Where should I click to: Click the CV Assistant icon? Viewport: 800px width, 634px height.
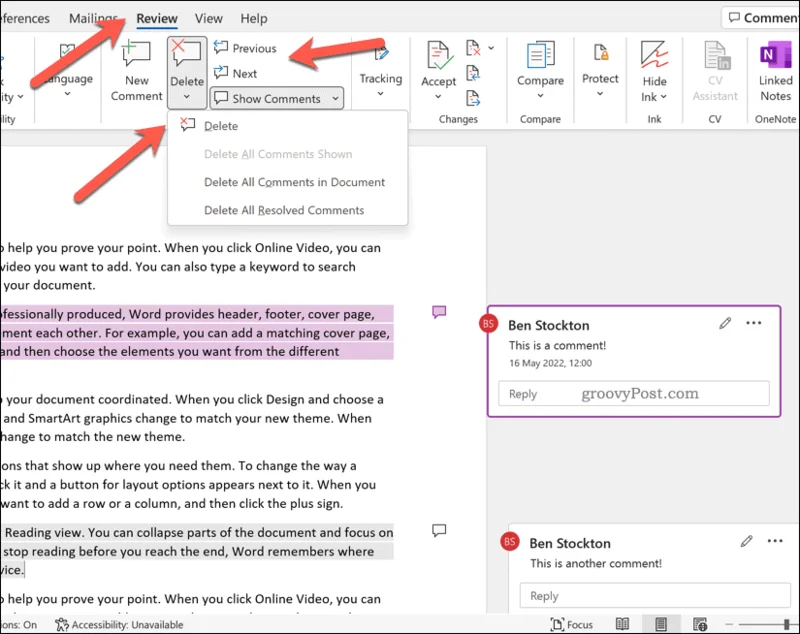pos(717,55)
